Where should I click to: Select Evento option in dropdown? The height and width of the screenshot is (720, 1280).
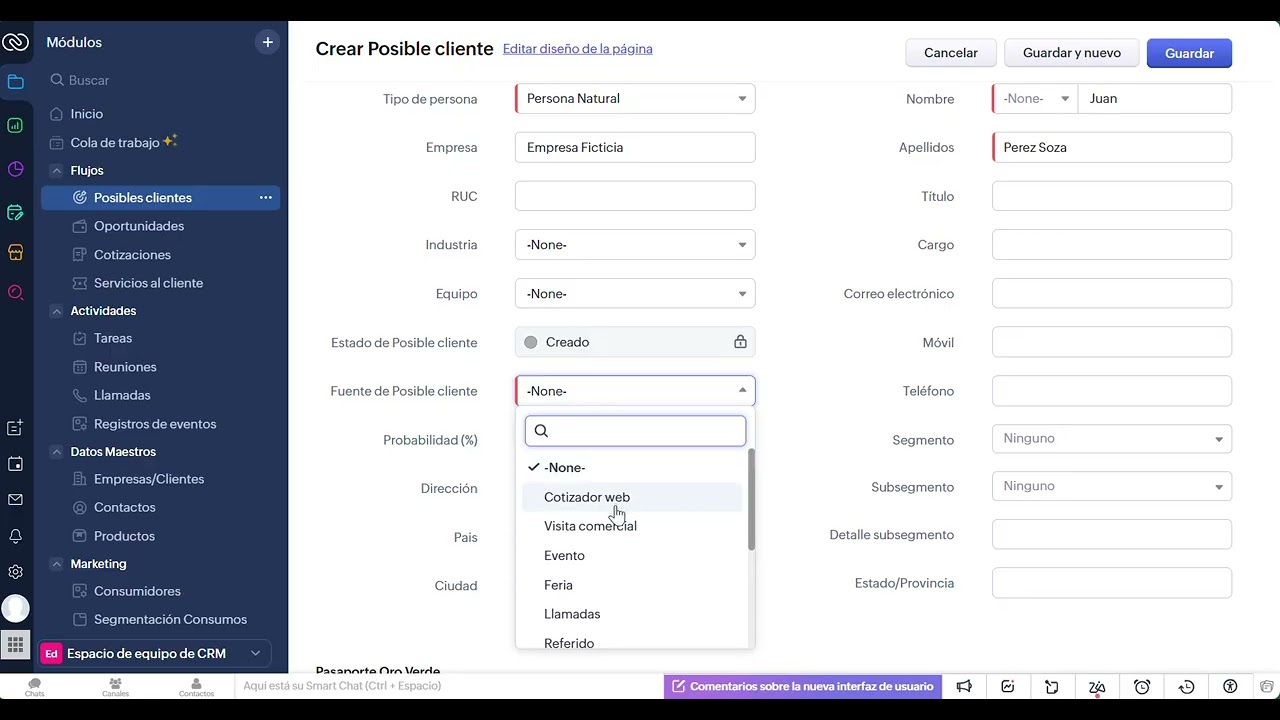tap(632, 555)
